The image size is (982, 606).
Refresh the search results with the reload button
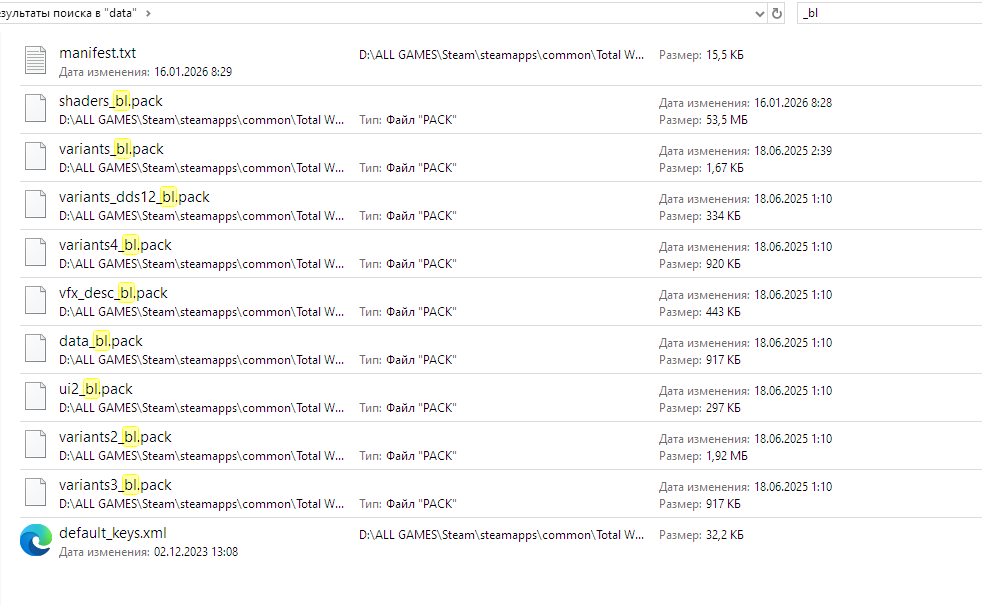[777, 13]
